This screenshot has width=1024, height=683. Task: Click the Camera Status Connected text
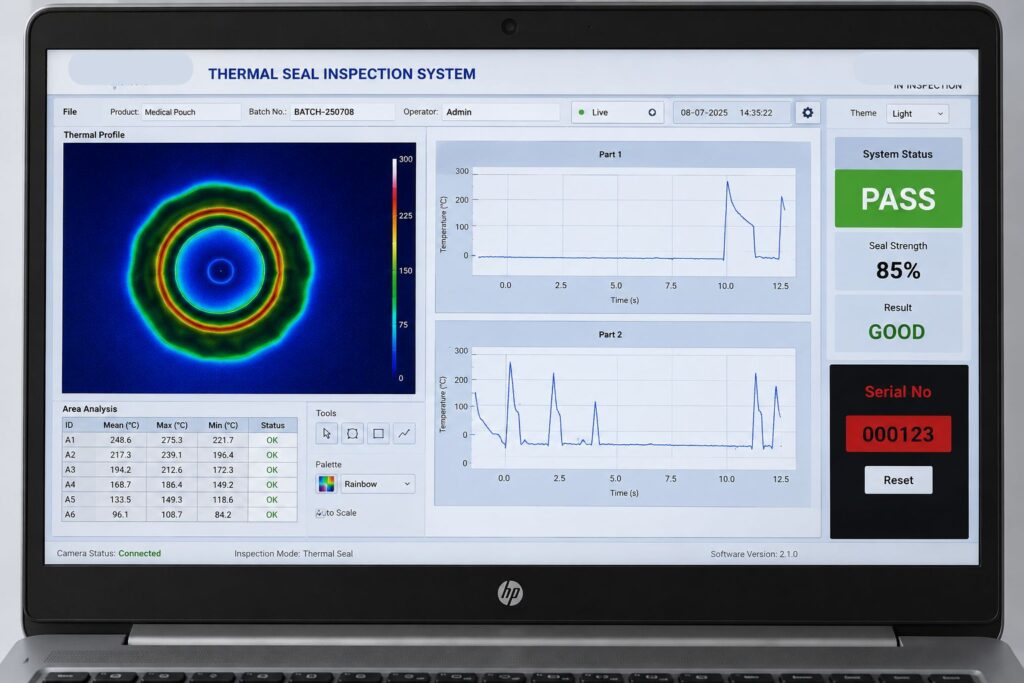[x=139, y=553]
